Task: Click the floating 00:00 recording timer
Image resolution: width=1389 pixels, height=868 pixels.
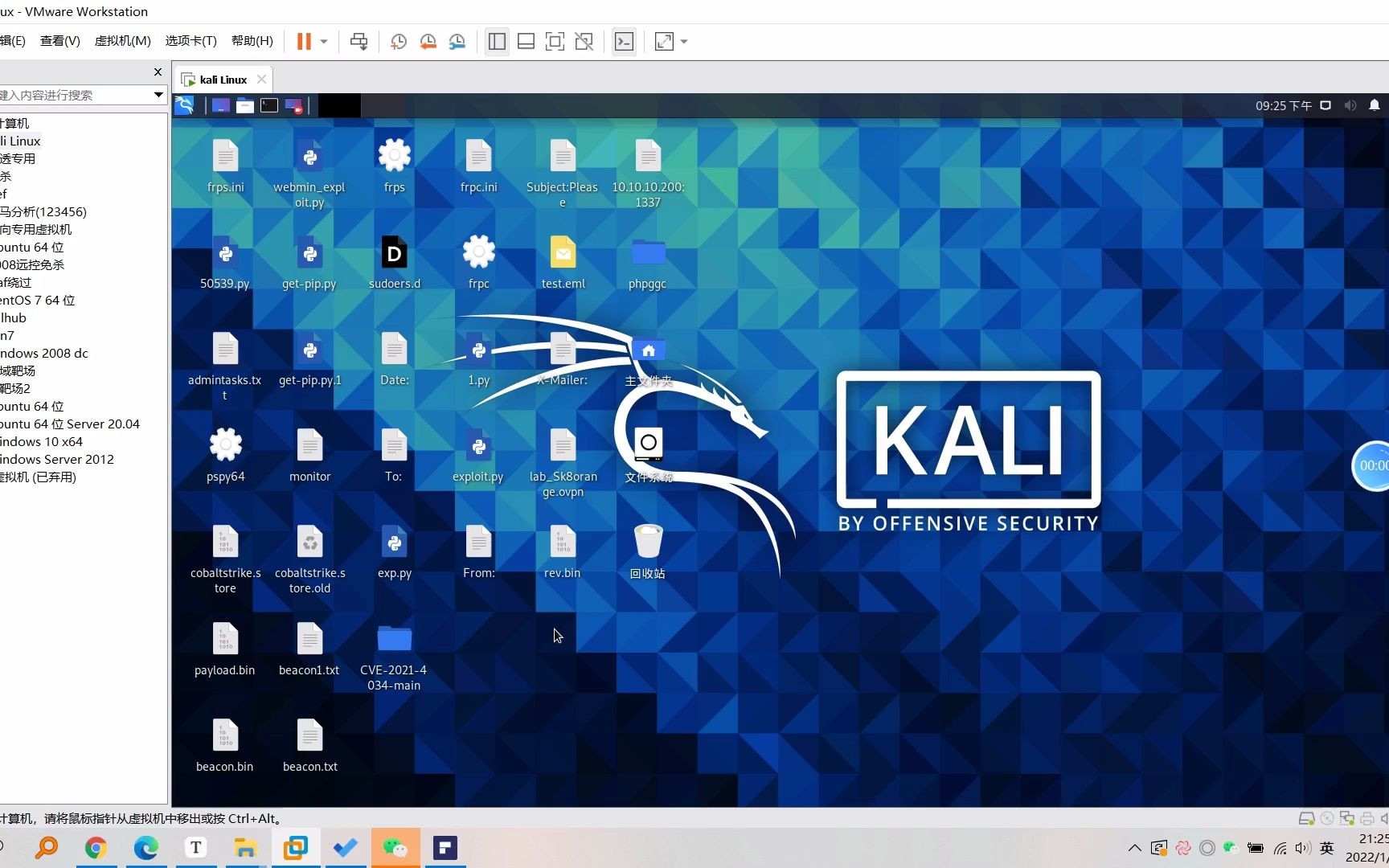Action: [1371, 465]
